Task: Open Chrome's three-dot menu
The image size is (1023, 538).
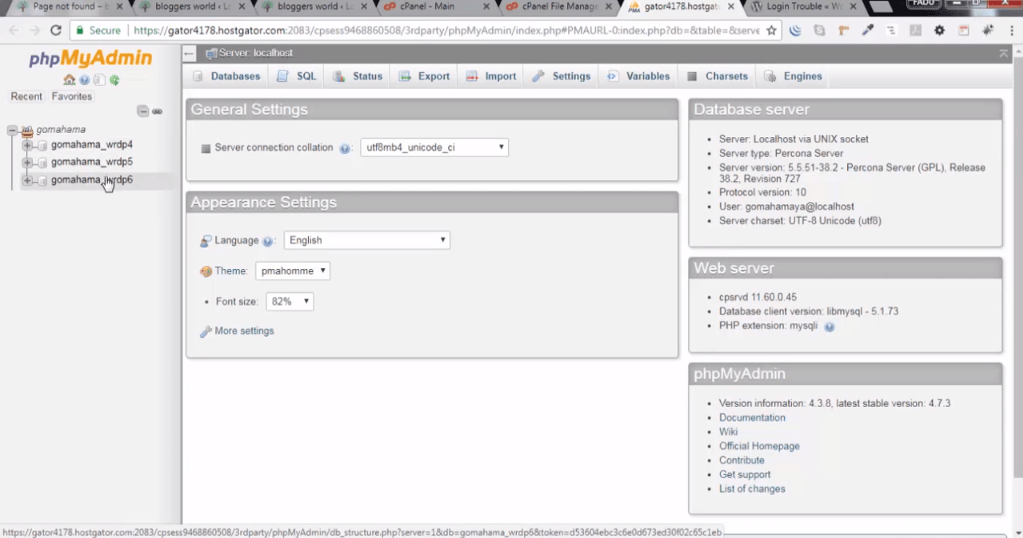Action: (1011, 30)
